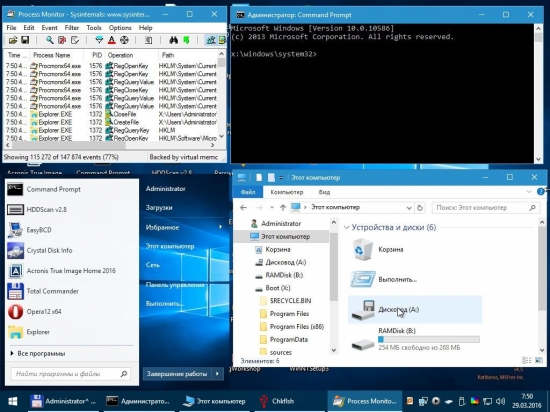Image resolution: width=550 pixels, height=412 pixels.
Task: Click the Завершение работы shutdown button
Action: click(x=177, y=374)
